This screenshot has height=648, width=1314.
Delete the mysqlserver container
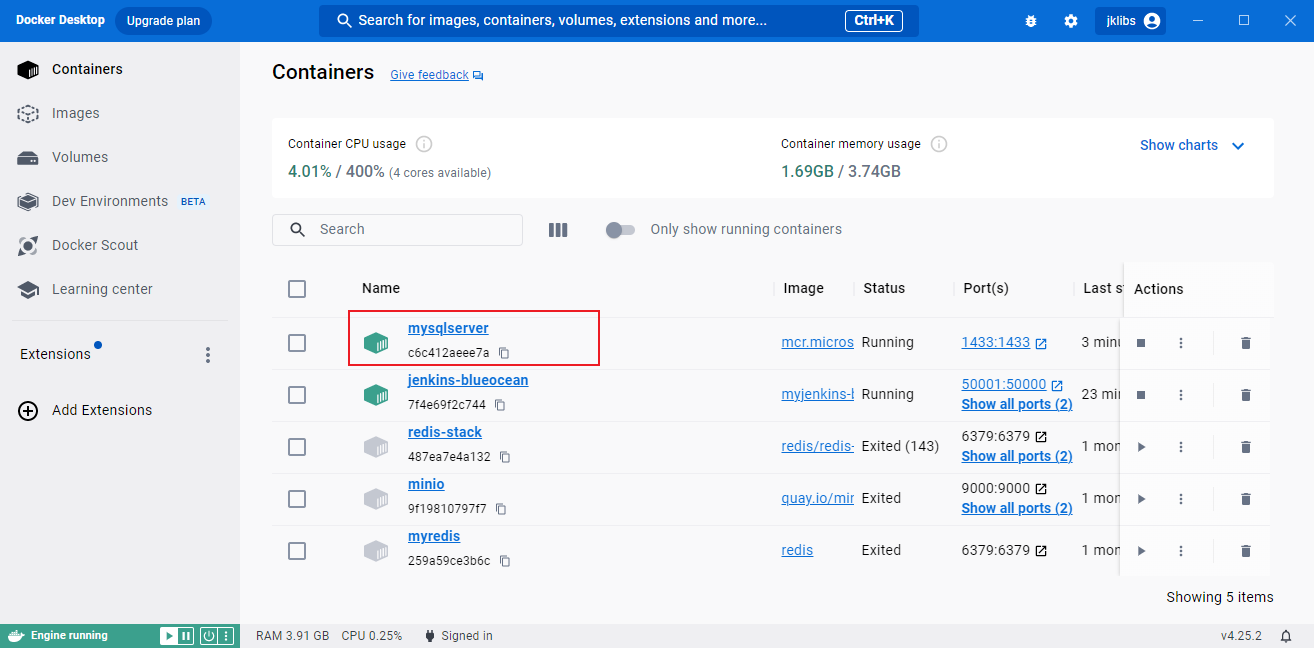click(1245, 343)
